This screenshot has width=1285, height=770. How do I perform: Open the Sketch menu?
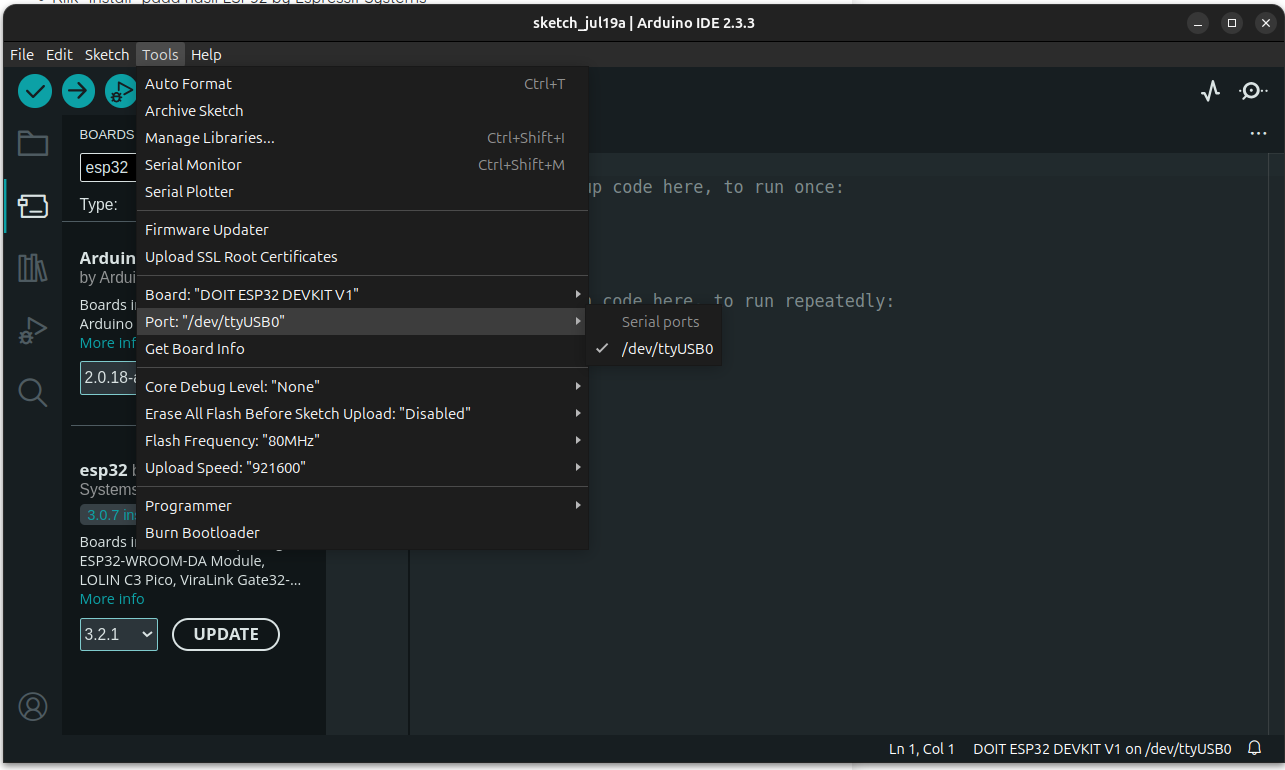tap(107, 54)
